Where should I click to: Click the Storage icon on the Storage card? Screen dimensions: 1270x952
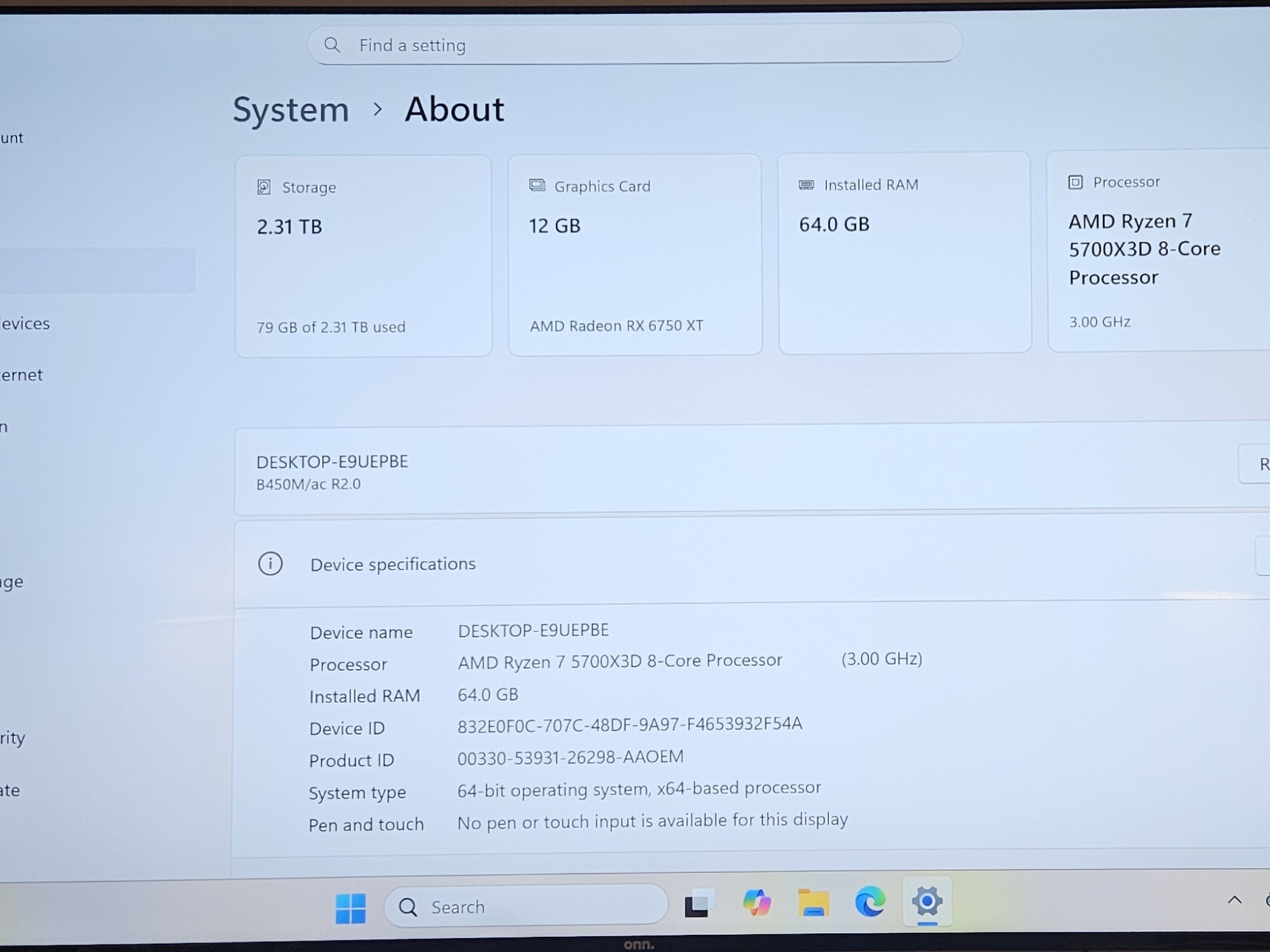(265, 186)
